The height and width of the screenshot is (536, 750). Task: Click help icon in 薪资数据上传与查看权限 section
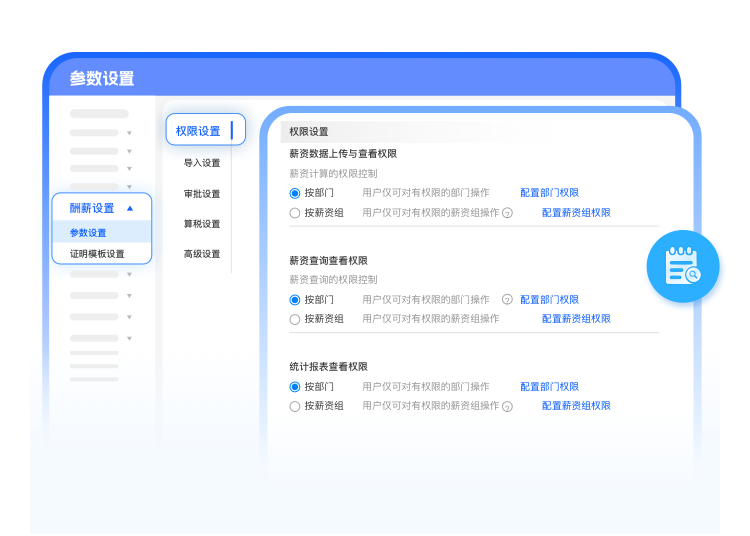(507, 213)
